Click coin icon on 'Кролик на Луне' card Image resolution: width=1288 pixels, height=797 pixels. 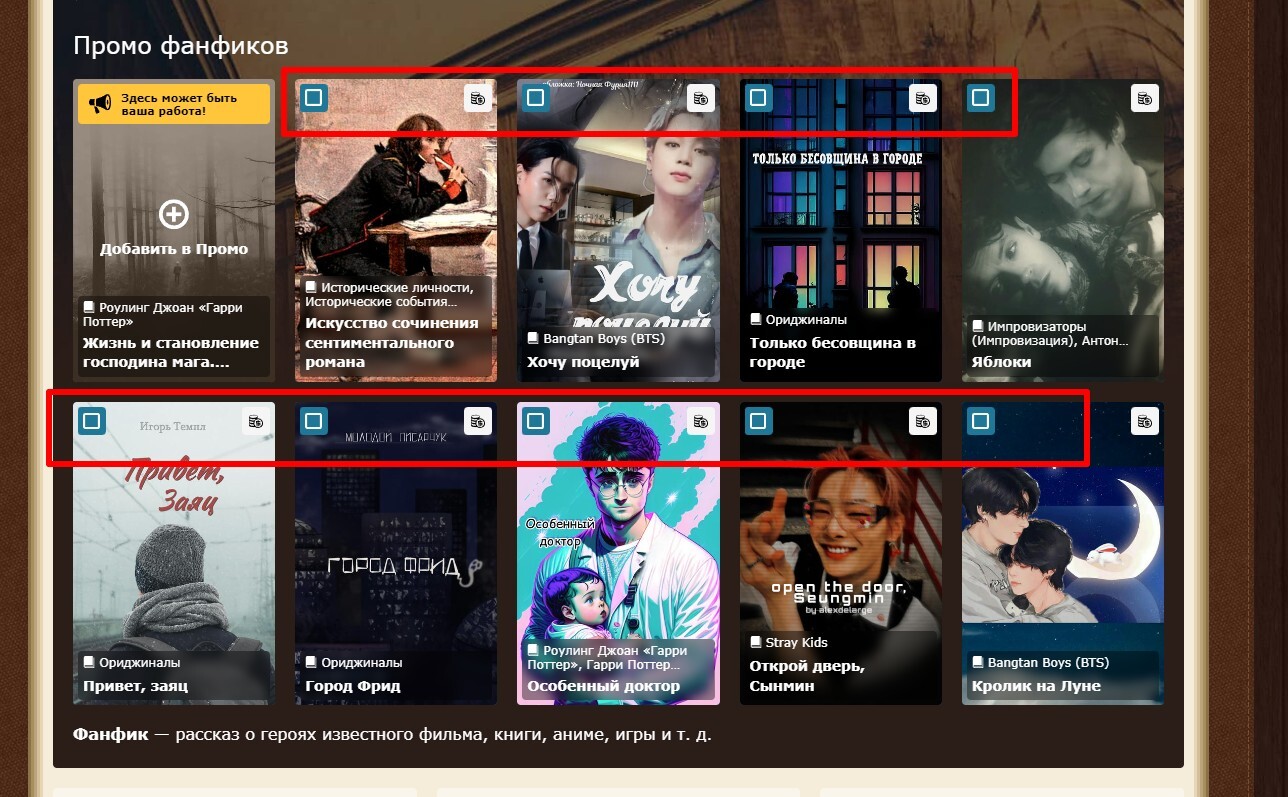(1144, 421)
